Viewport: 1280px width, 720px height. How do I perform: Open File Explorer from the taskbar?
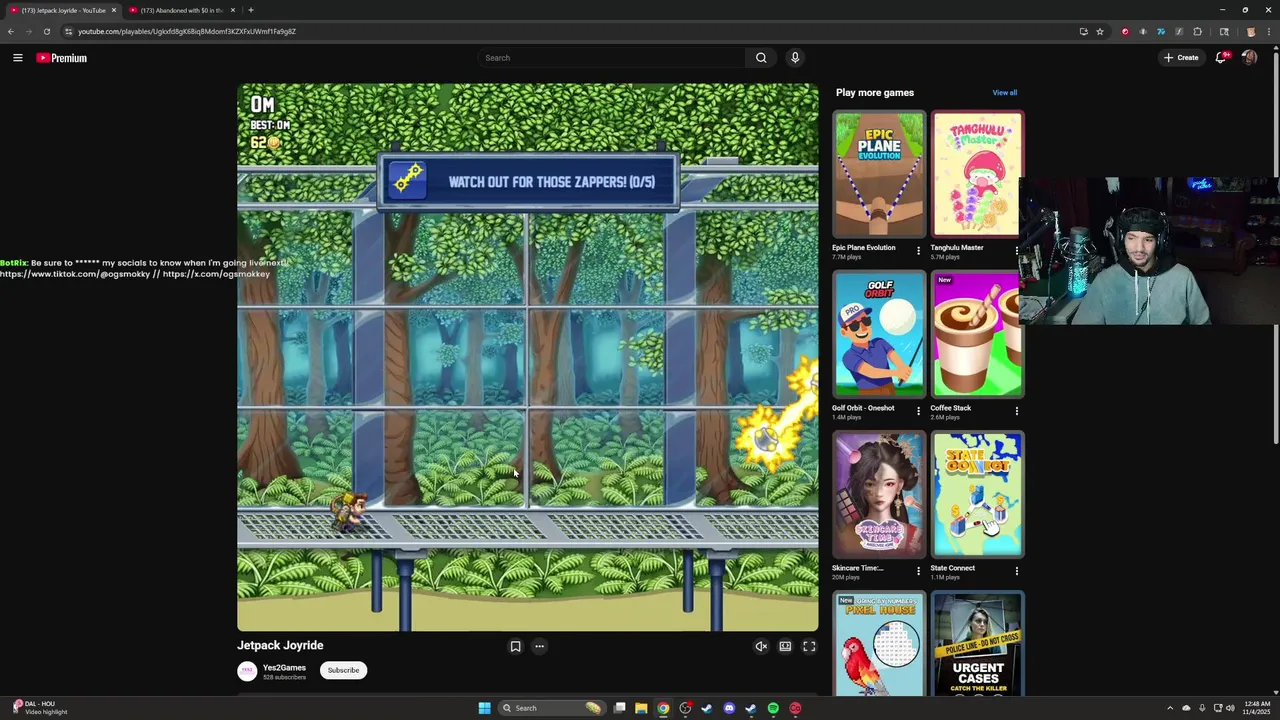(641, 708)
